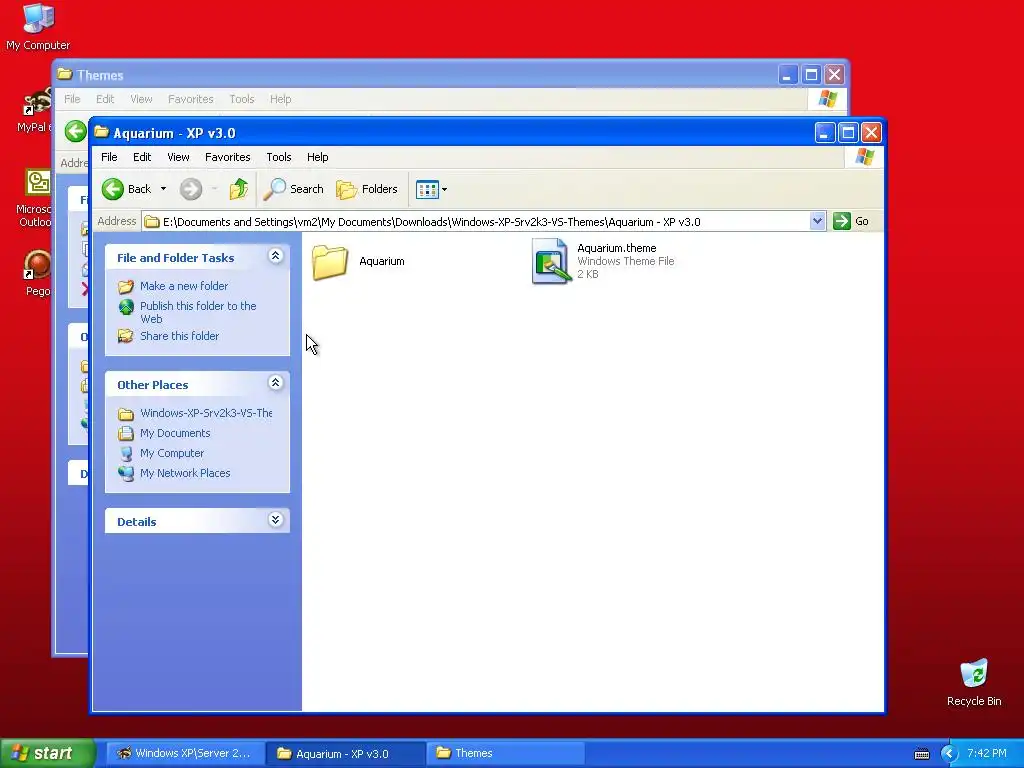Toggle the Folders pane button
The image size is (1024, 768).
click(366, 189)
